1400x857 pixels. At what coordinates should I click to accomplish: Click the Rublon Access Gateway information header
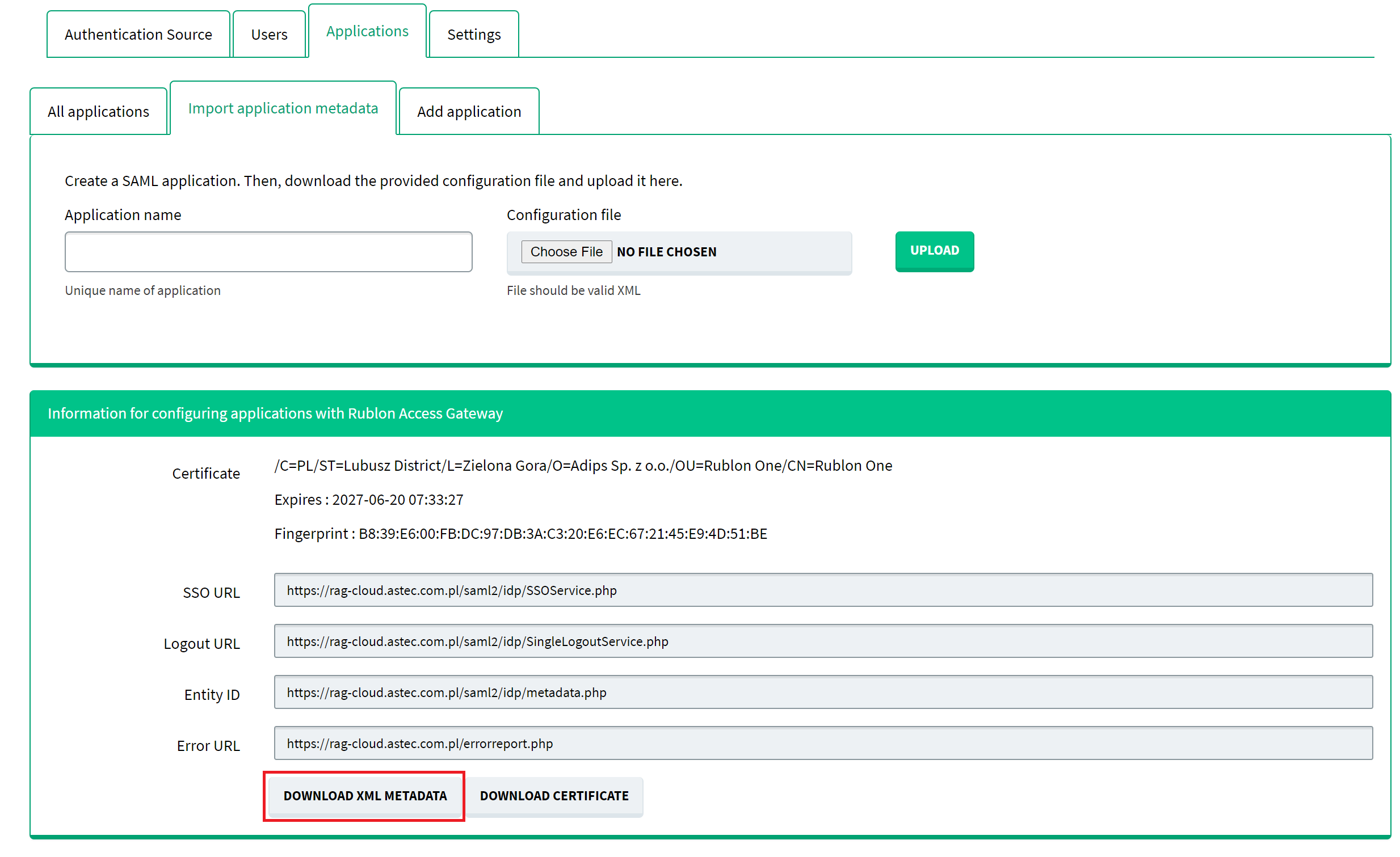click(275, 413)
